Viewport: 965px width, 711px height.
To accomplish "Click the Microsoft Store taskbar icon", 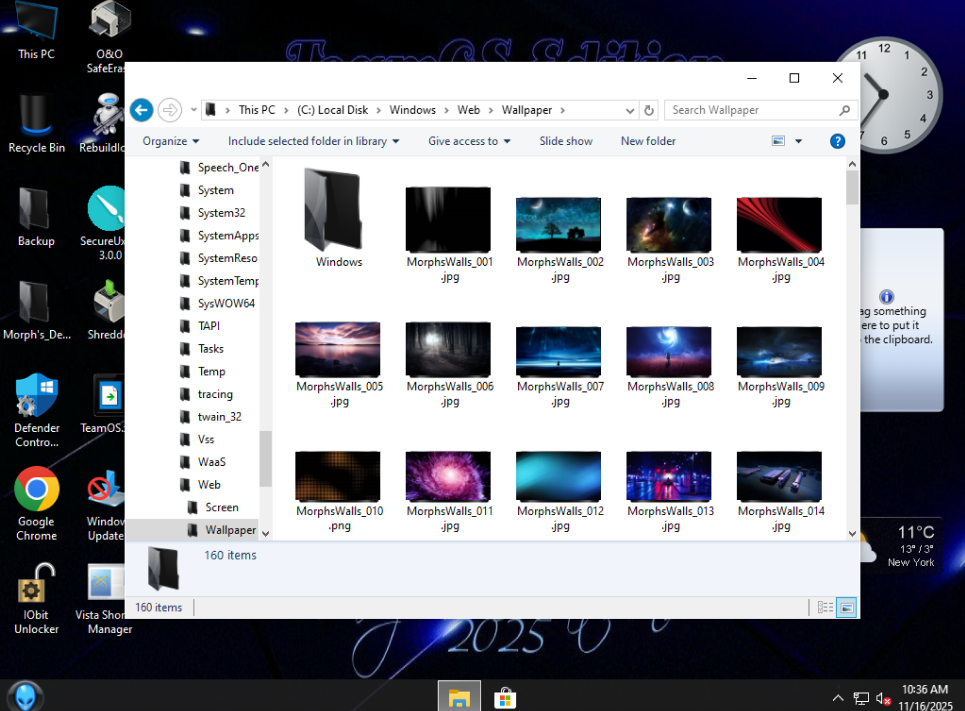I will [505, 697].
